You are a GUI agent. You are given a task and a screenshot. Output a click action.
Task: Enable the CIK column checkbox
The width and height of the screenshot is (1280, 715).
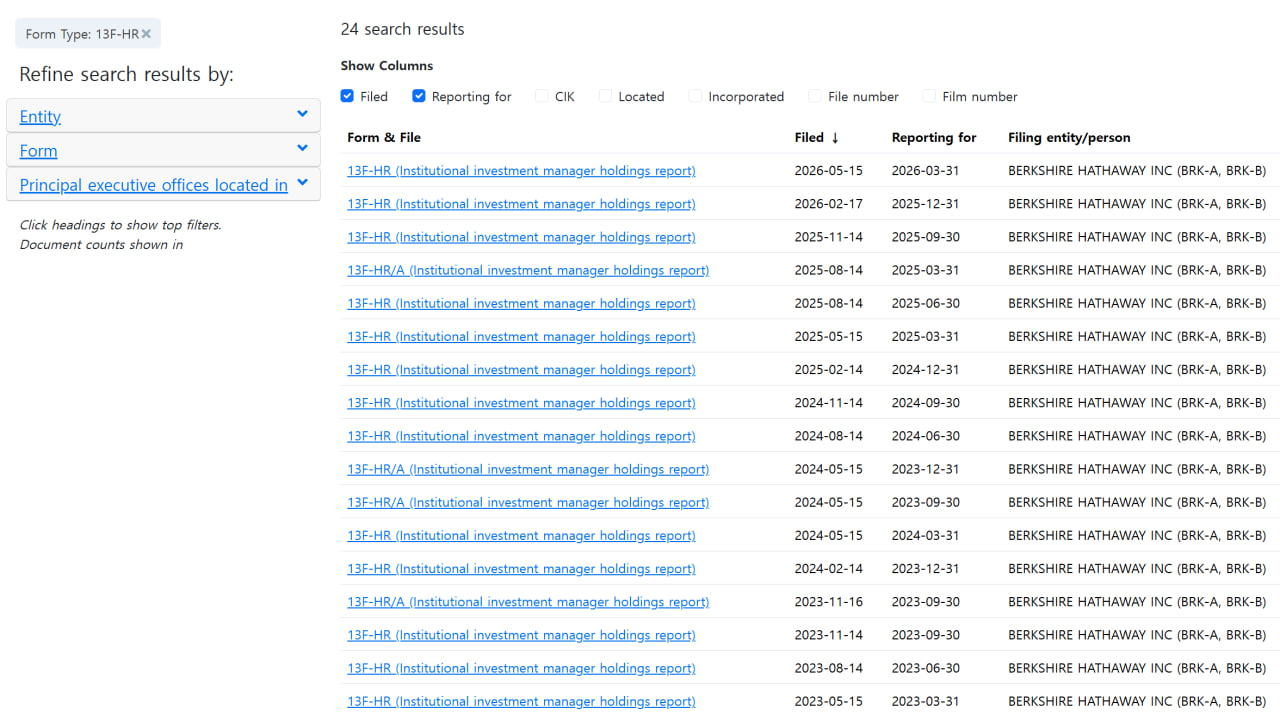(x=542, y=96)
